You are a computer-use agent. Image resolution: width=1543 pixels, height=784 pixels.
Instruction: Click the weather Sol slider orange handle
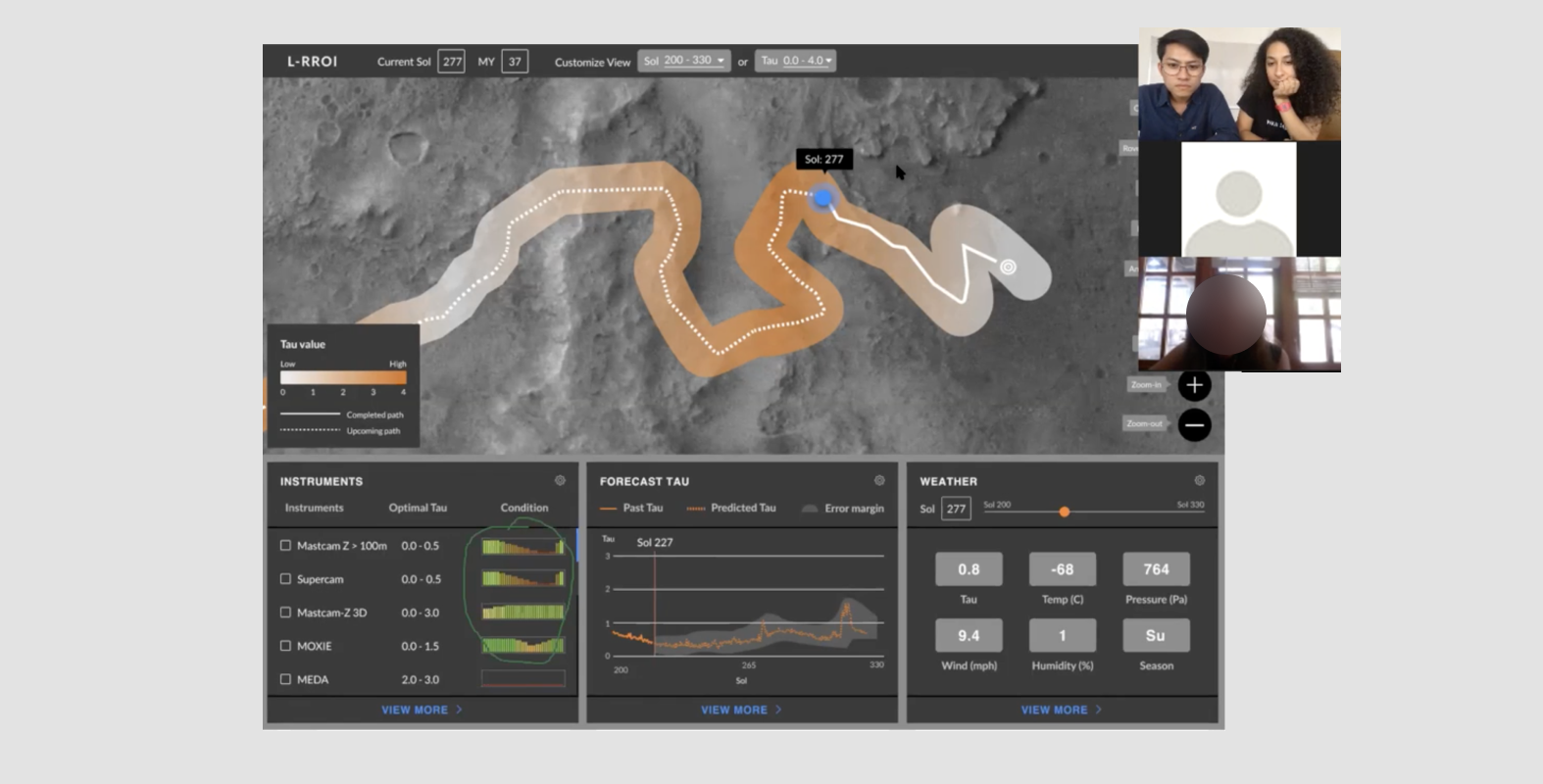1065,512
